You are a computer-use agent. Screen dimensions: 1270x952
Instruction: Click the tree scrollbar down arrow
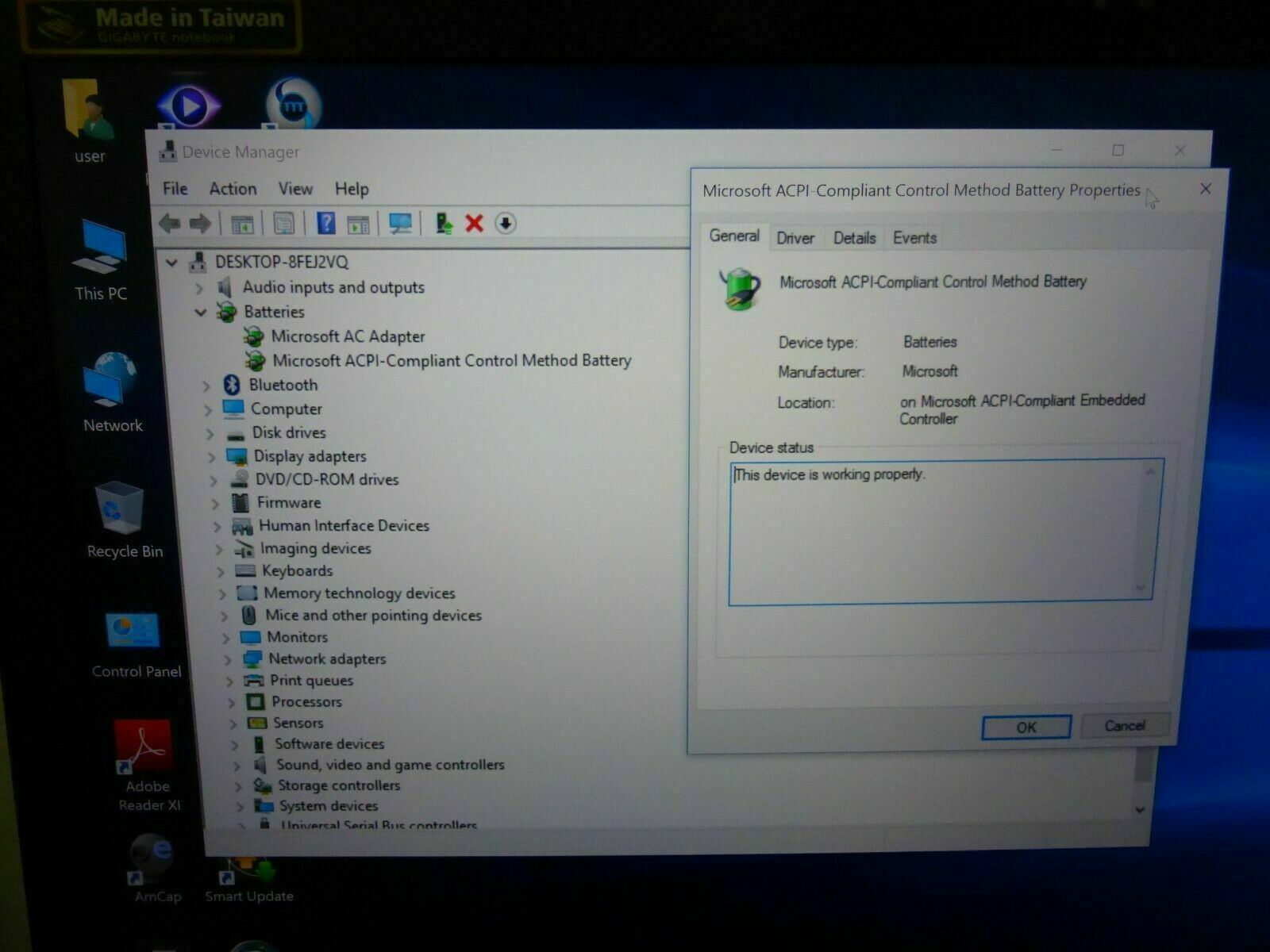(x=1140, y=809)
